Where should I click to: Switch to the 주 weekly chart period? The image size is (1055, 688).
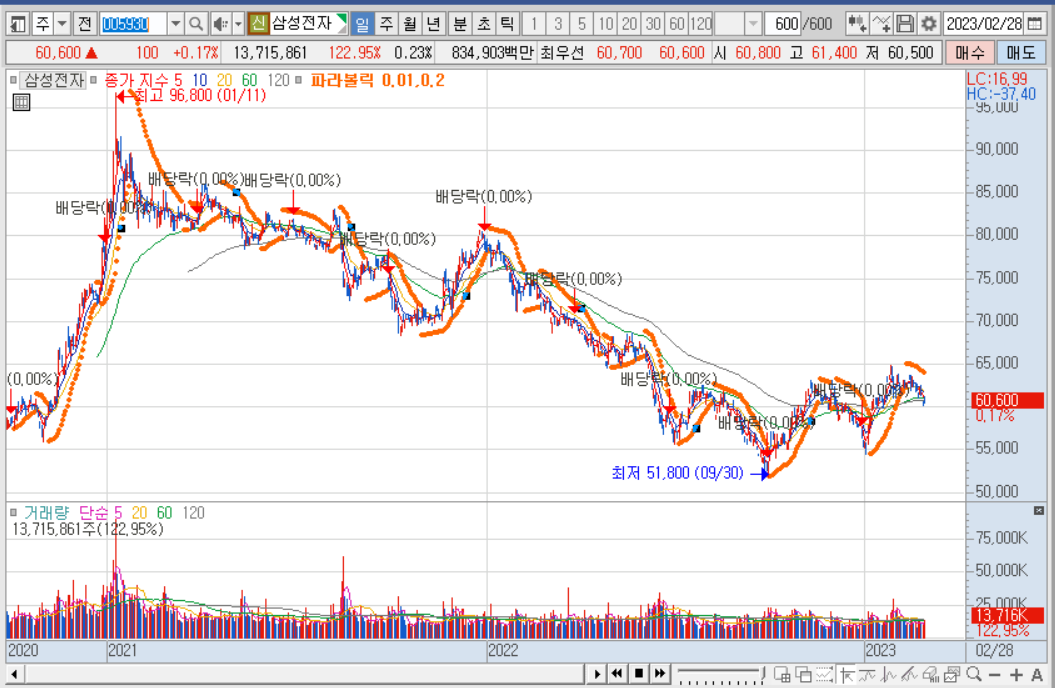[386, 24]
